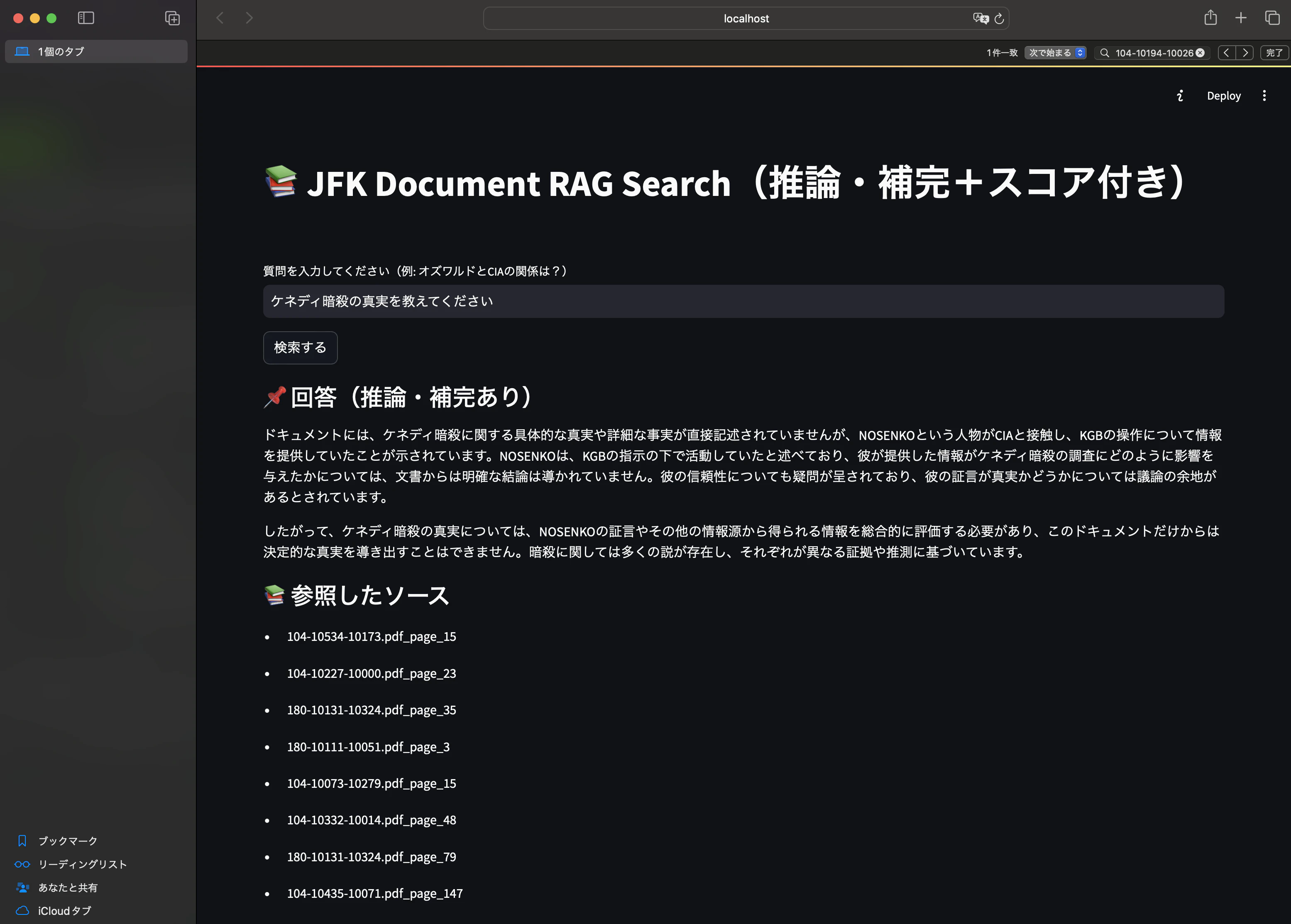Select the 1個のタブ sidebar item
The image size is (1291, 924).
click(96, 51)
